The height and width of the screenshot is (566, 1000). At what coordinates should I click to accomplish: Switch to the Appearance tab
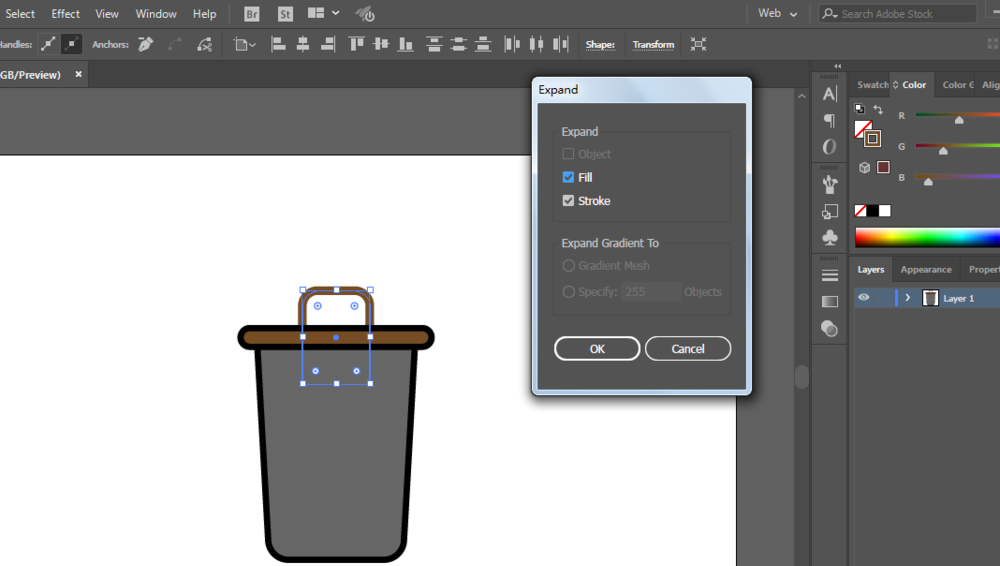(926, 269)
